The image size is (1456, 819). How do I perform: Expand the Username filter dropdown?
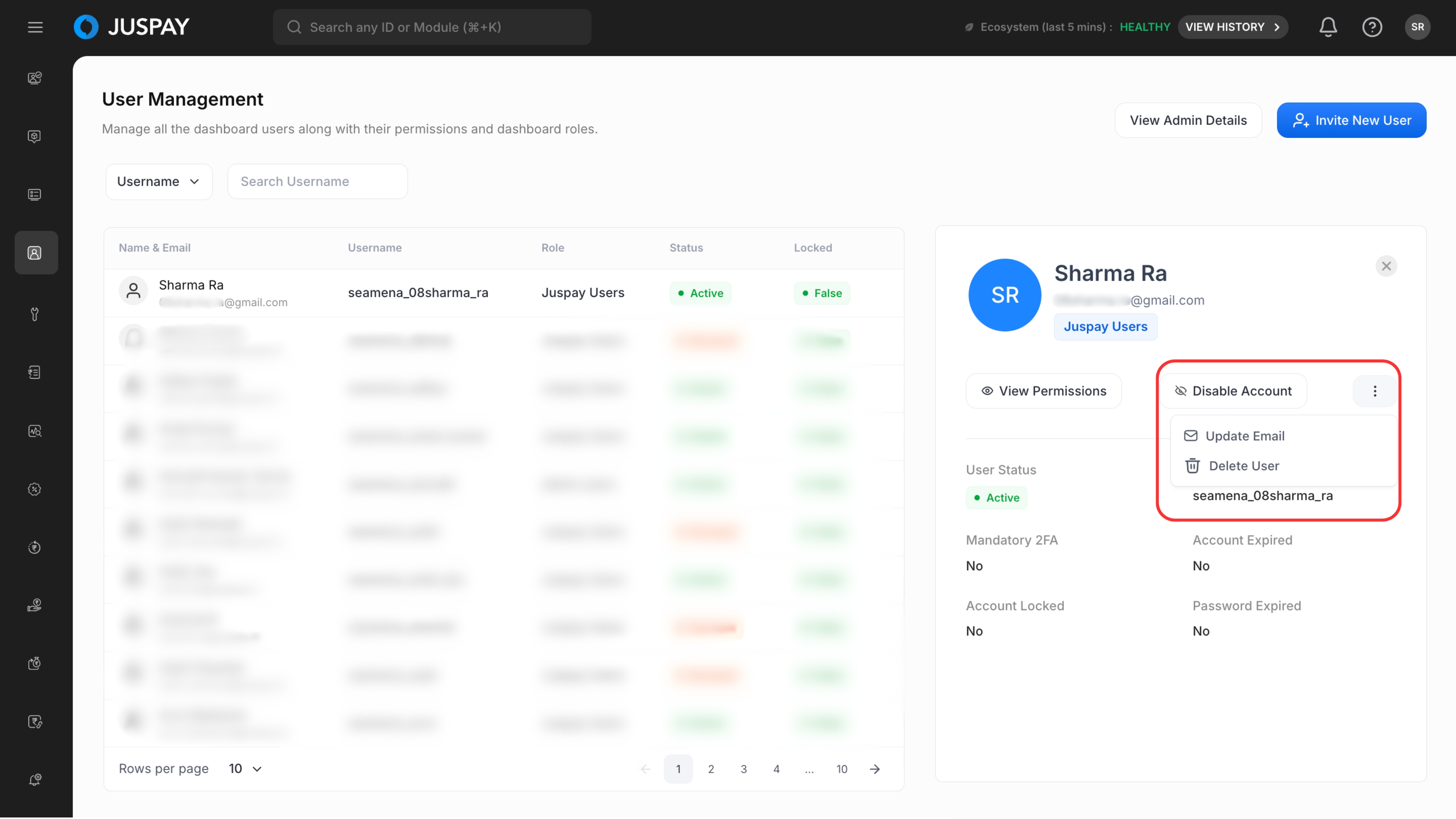click(x=159, y=182)
